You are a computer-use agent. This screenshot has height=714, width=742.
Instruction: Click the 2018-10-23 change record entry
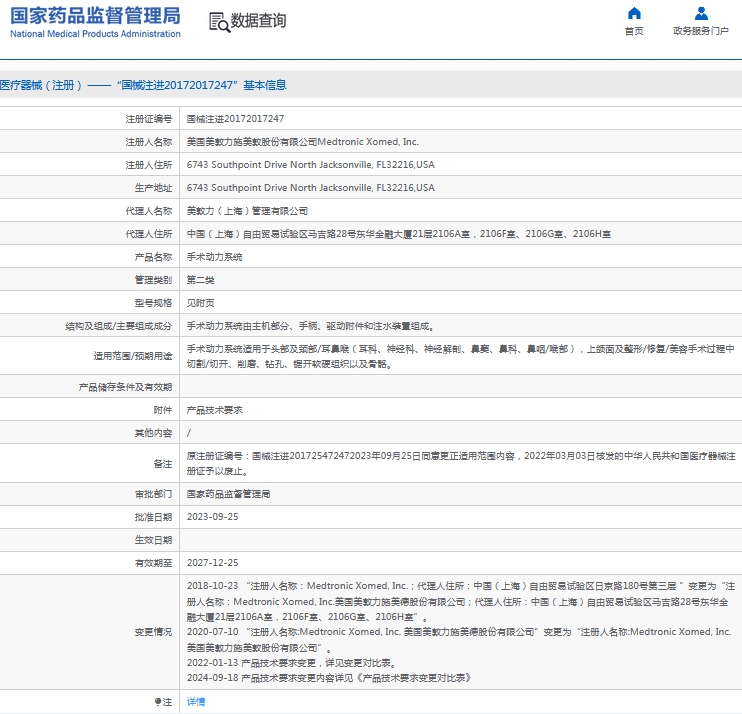[x=461, y=601]
